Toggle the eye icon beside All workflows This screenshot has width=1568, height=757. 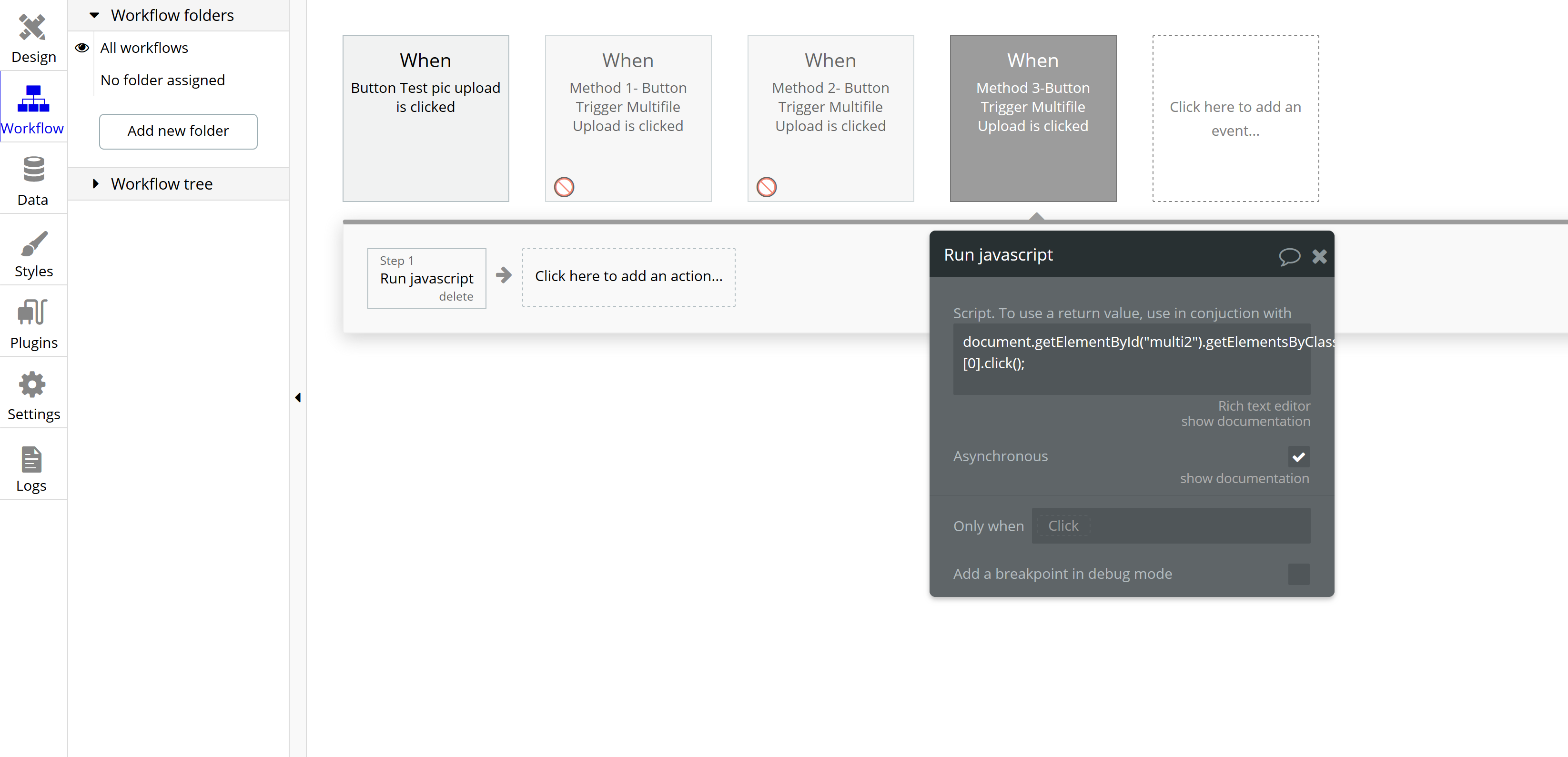(x=82, y=48)
